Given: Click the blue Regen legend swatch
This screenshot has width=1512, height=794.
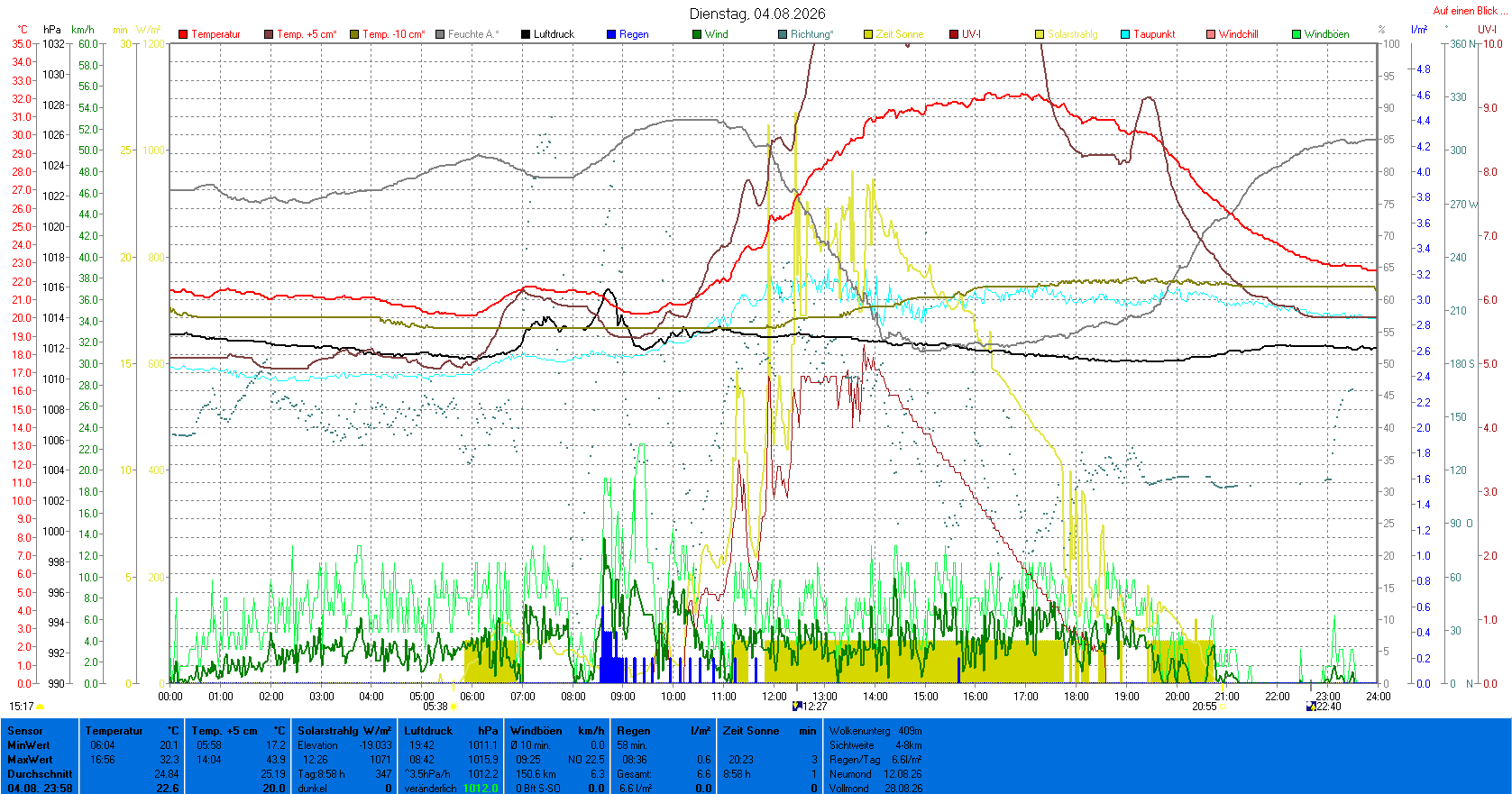Looking at the screenshot, I should 611,34.
